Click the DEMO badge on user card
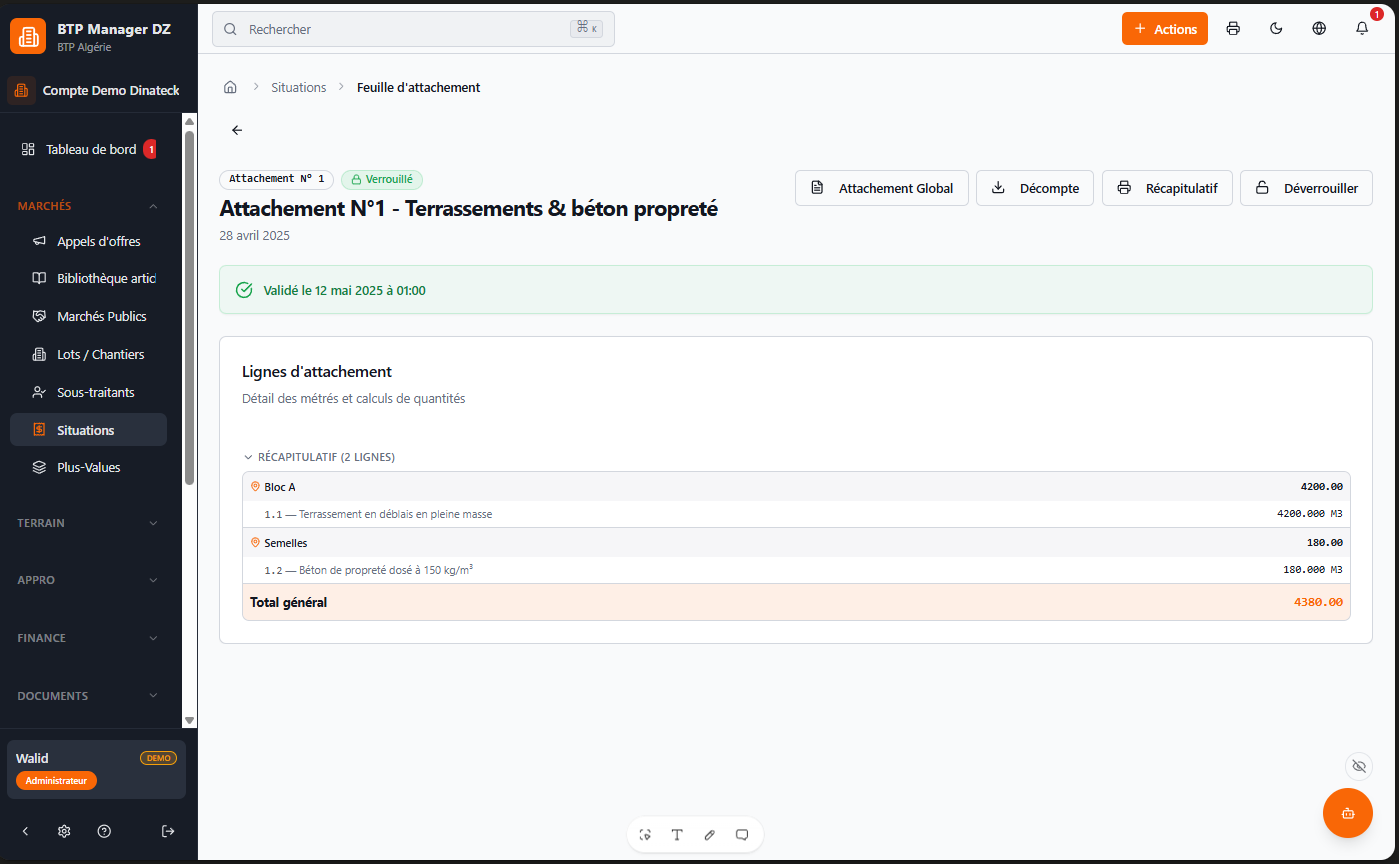This screenshot has height=864, width=1399. pyautogui.click(x=158, y=758)
